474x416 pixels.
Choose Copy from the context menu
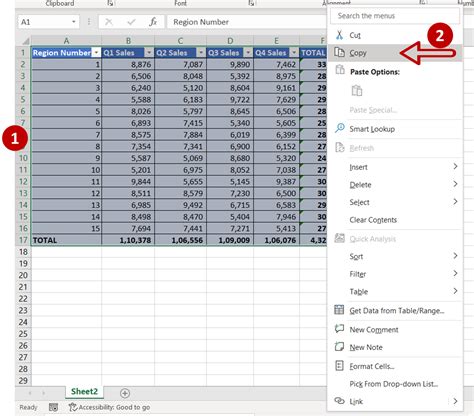pos(395,53)
